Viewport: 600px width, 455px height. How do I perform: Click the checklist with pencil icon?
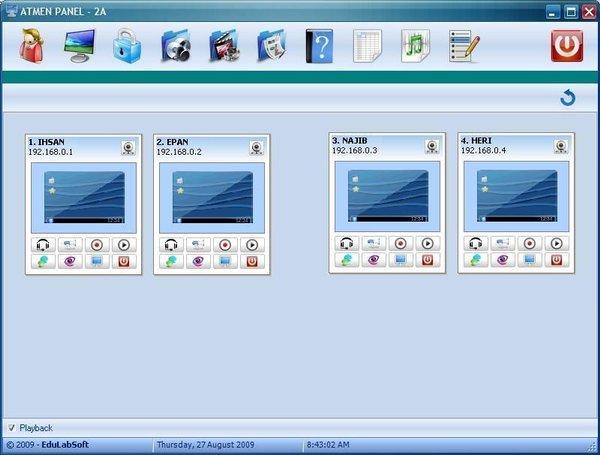[x=464, y=46]
